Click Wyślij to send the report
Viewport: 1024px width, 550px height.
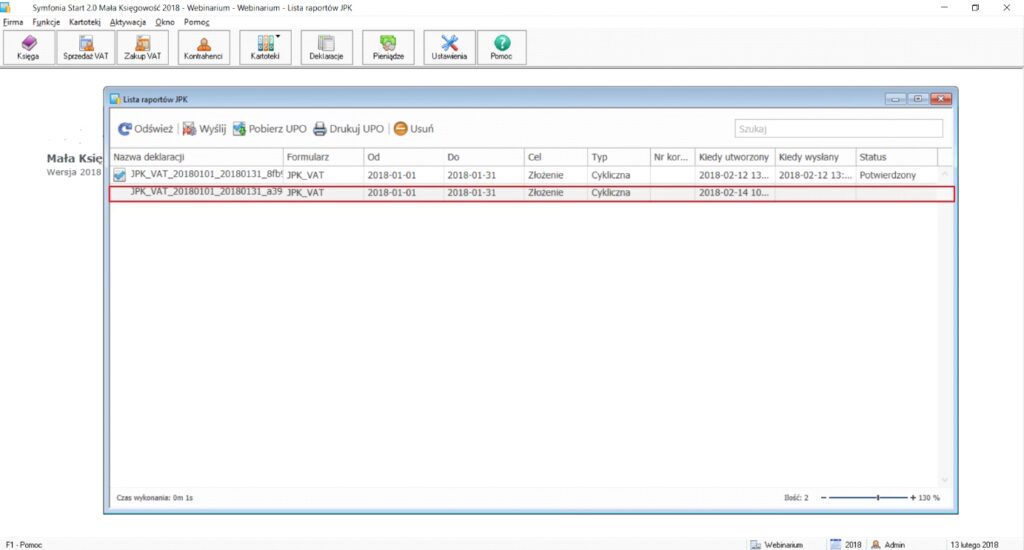(x=204, y=129)
